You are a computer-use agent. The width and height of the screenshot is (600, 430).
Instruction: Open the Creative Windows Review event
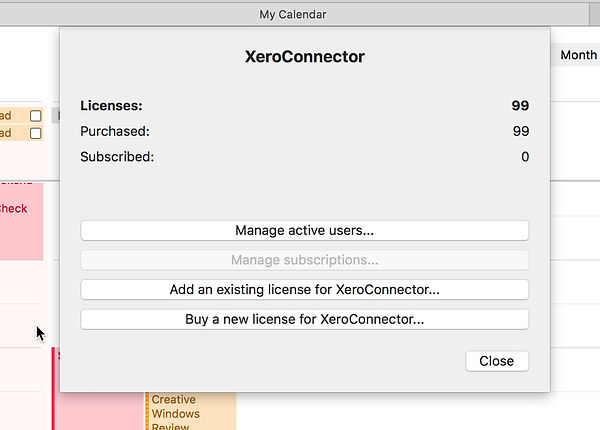(191, 411)
